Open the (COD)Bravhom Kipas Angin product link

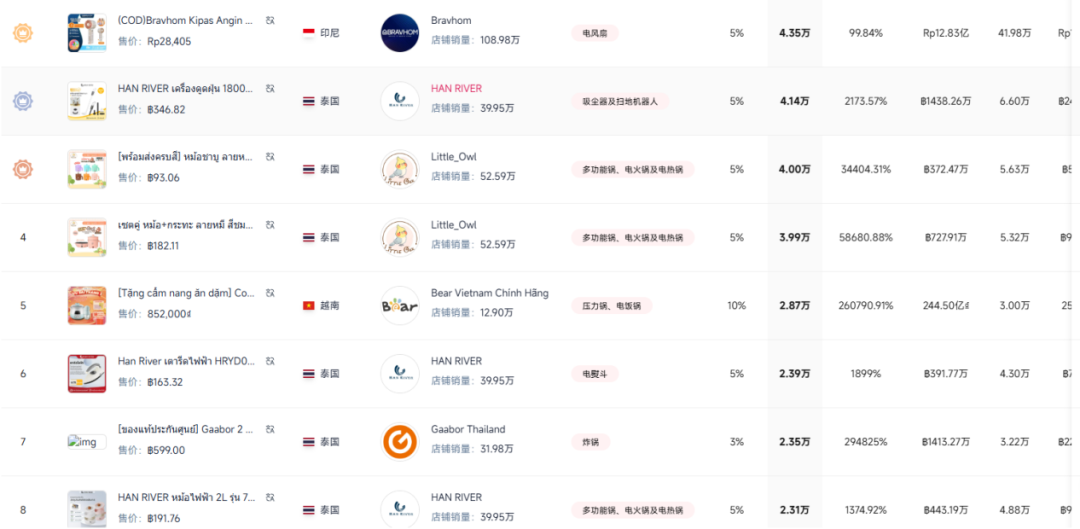pos(185,21)
